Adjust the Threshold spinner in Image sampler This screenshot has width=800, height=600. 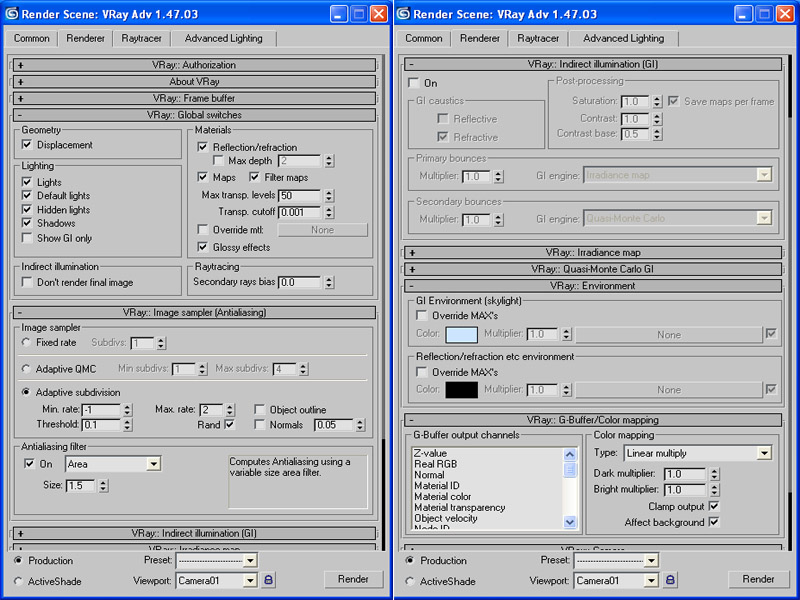[128, 424]
